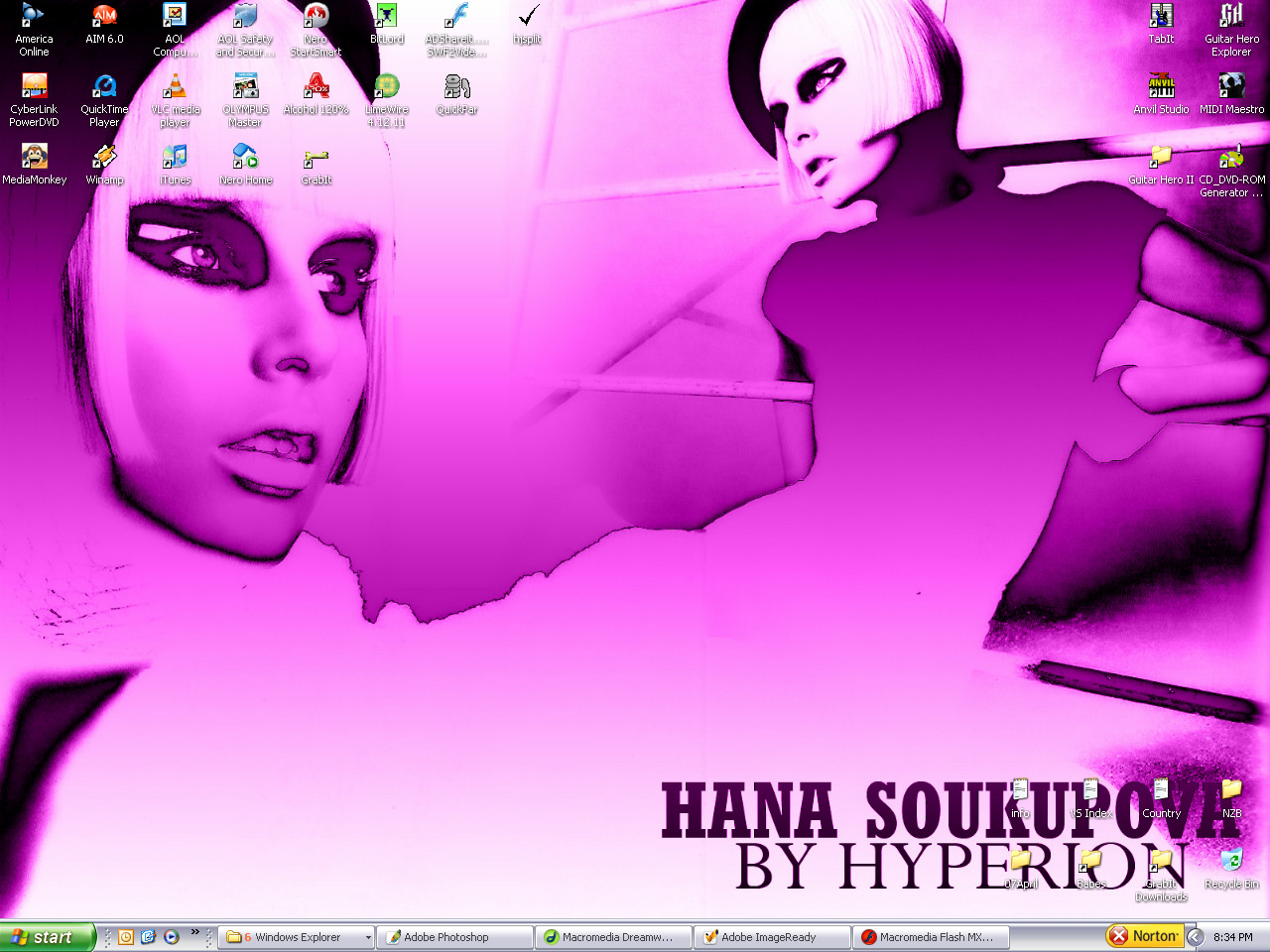
Task: Select the Guitar Hero Explorer icon
Action: 1231,18
